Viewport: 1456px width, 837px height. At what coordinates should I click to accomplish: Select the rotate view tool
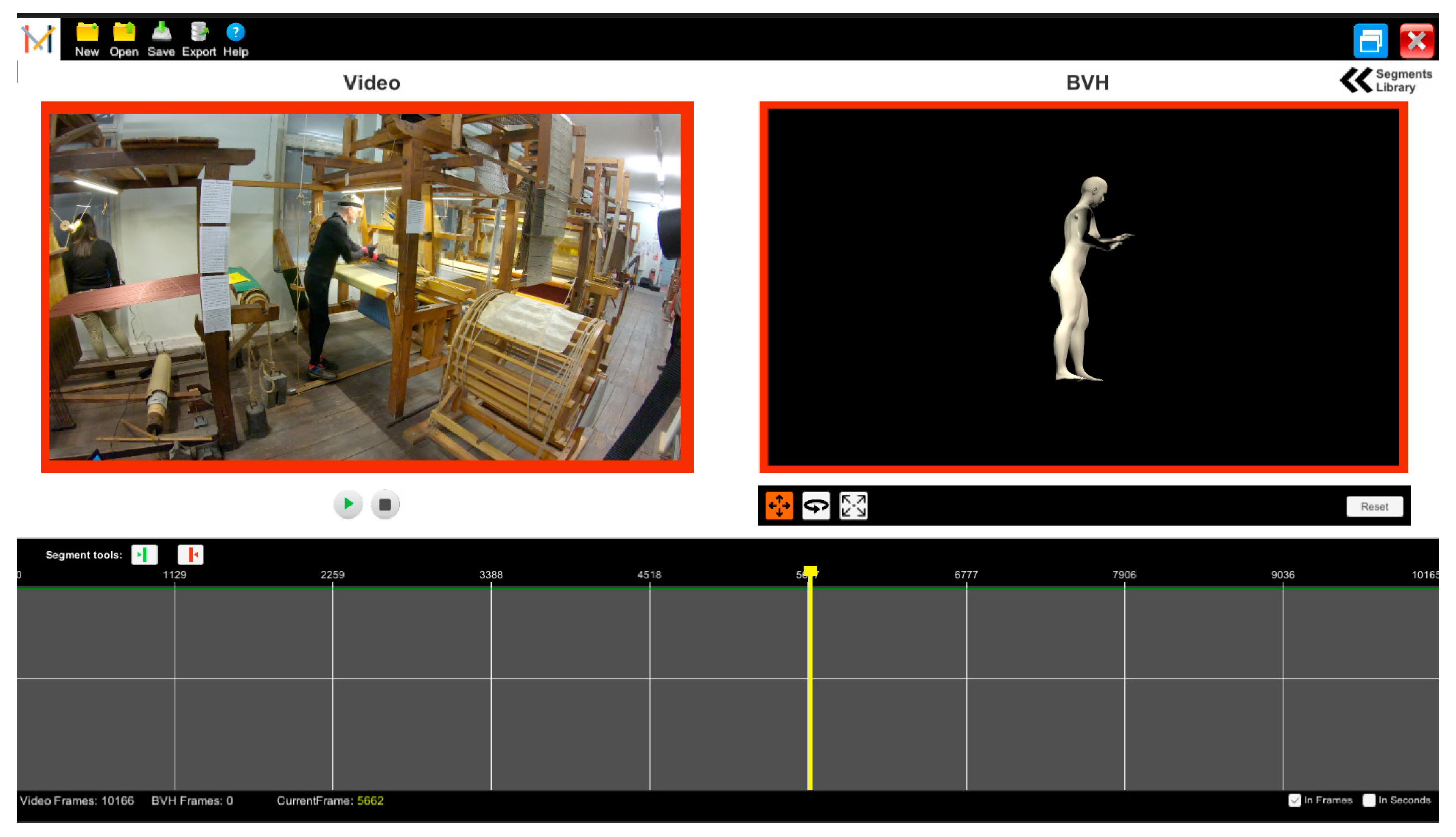tap(816, 506)
